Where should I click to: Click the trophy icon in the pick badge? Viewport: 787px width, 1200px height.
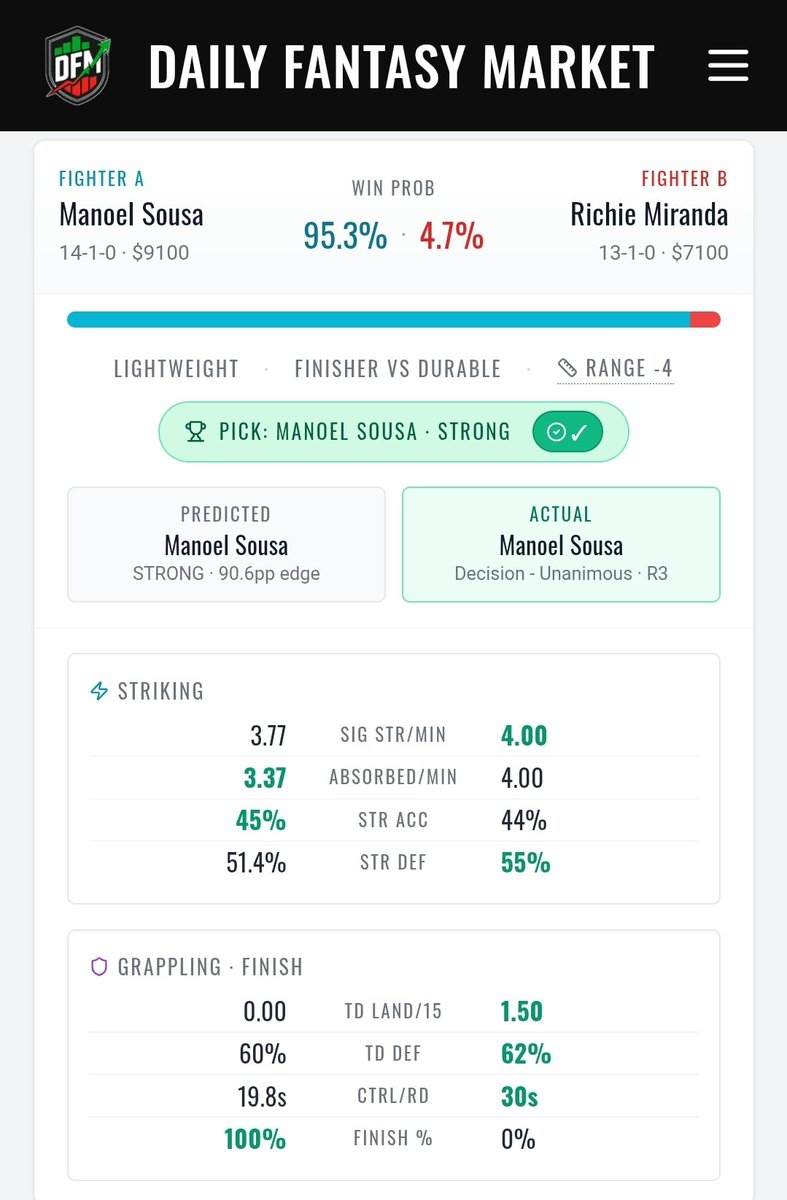196,432
